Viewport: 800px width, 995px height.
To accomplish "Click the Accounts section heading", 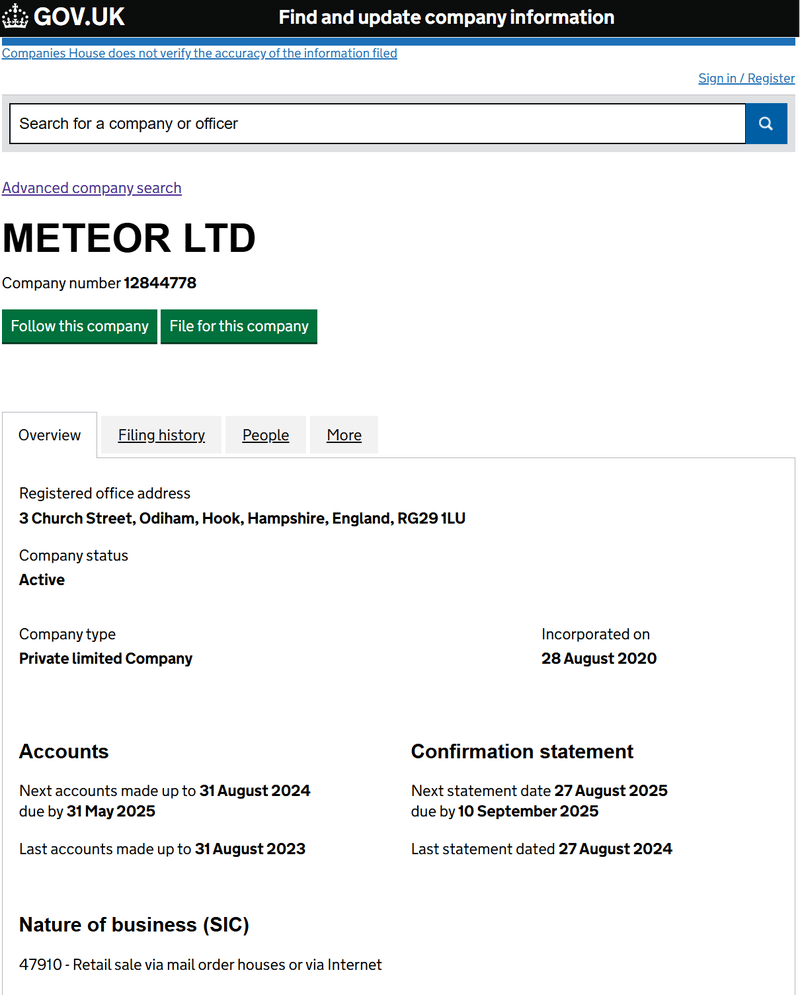I will point(64,751).
